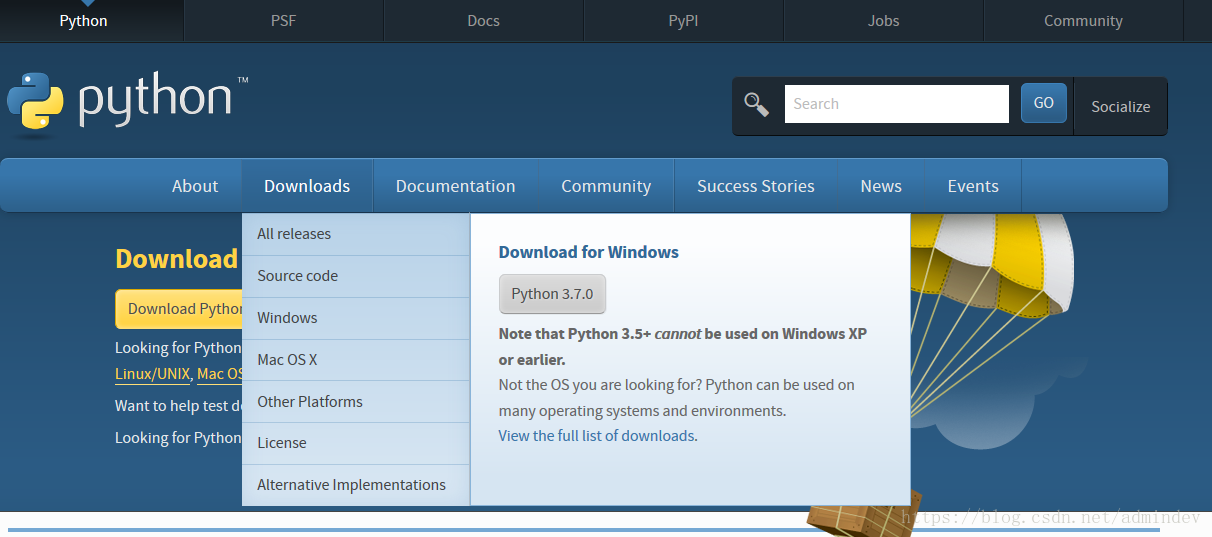This screenshot has width=1212, height=537.
Task: Select License in Downloads submenu
Action: click(356, 443)
